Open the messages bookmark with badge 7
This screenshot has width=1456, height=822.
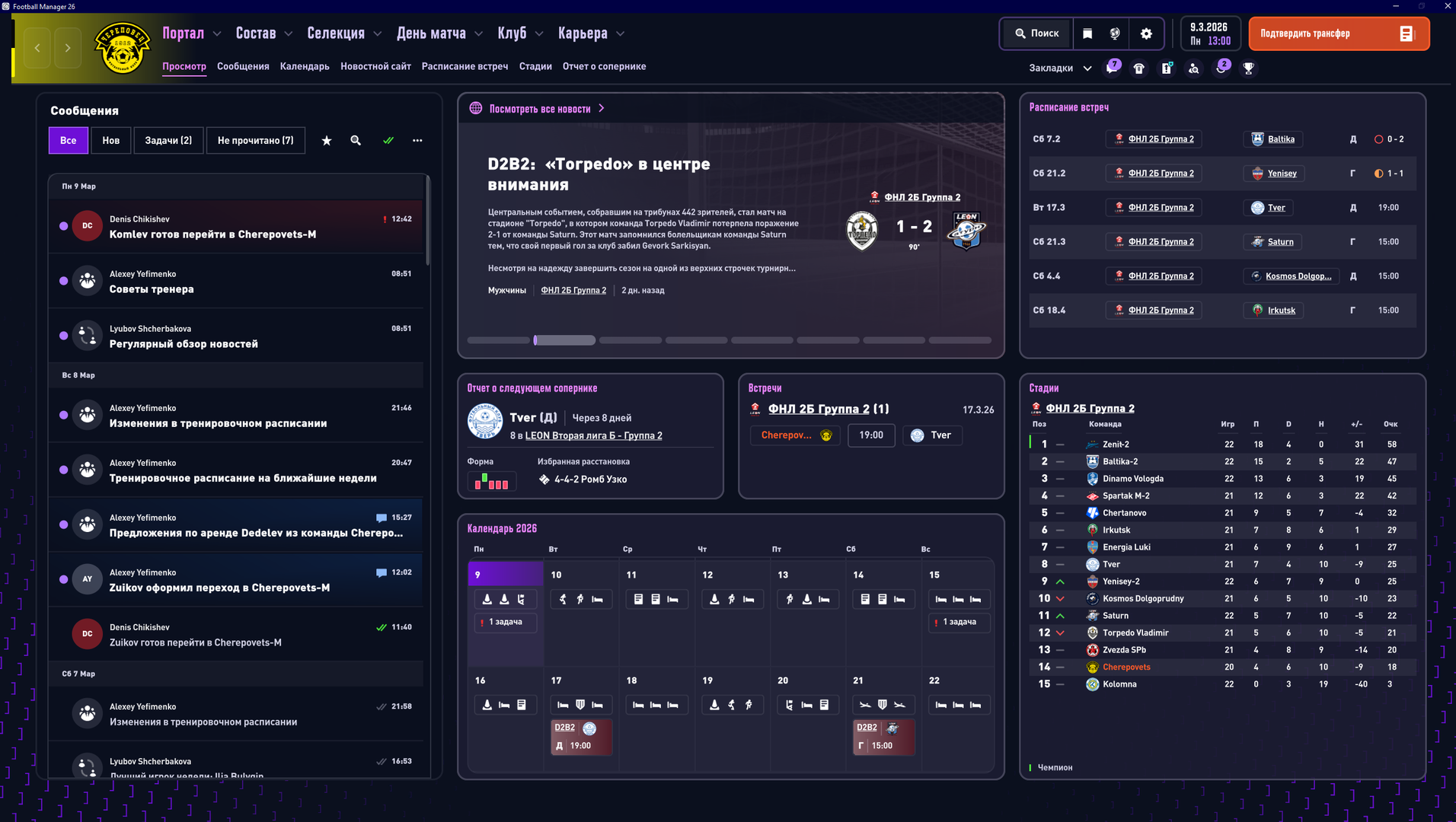(1113, 68)
